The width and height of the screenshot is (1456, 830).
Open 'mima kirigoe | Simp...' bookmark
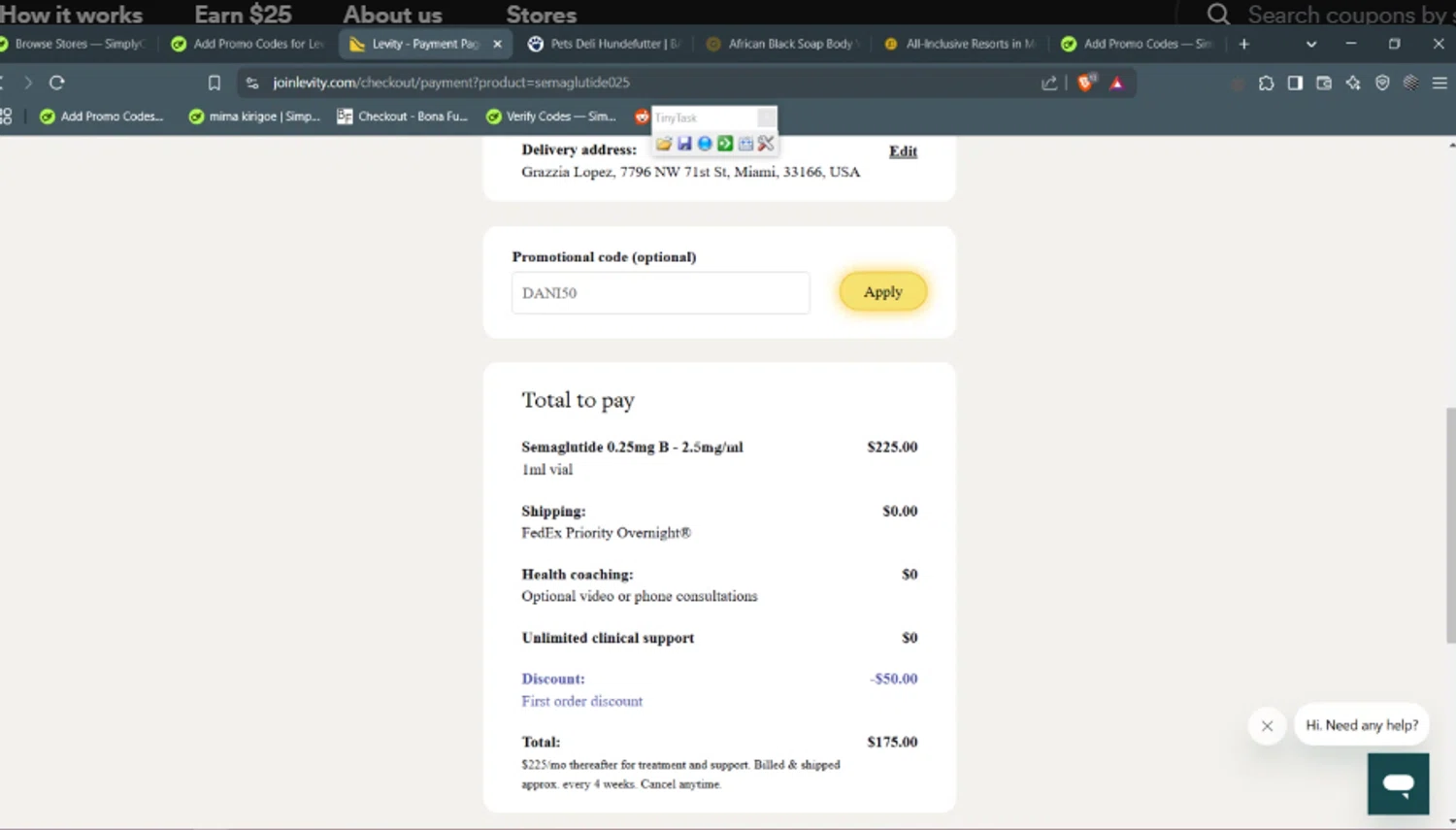254,116
